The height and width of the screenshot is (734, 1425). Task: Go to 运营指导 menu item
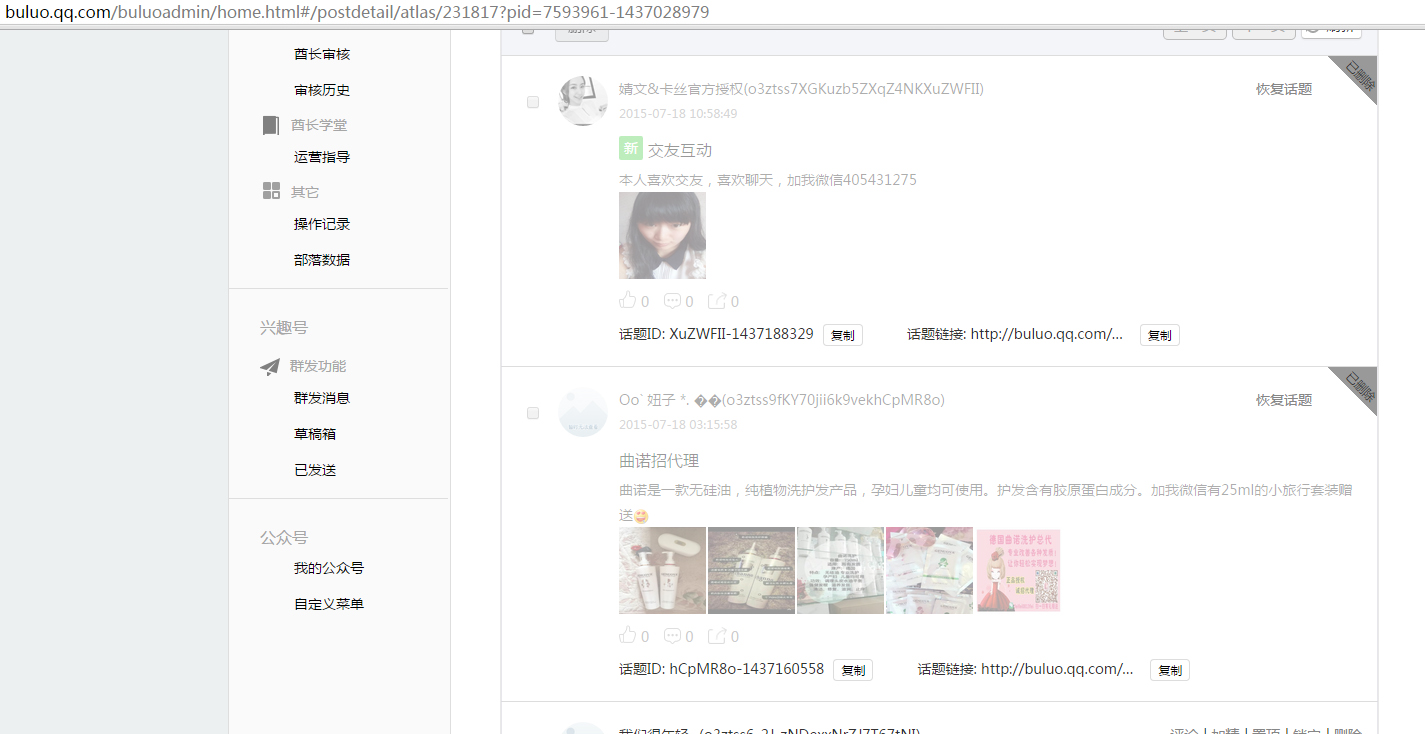322,157
